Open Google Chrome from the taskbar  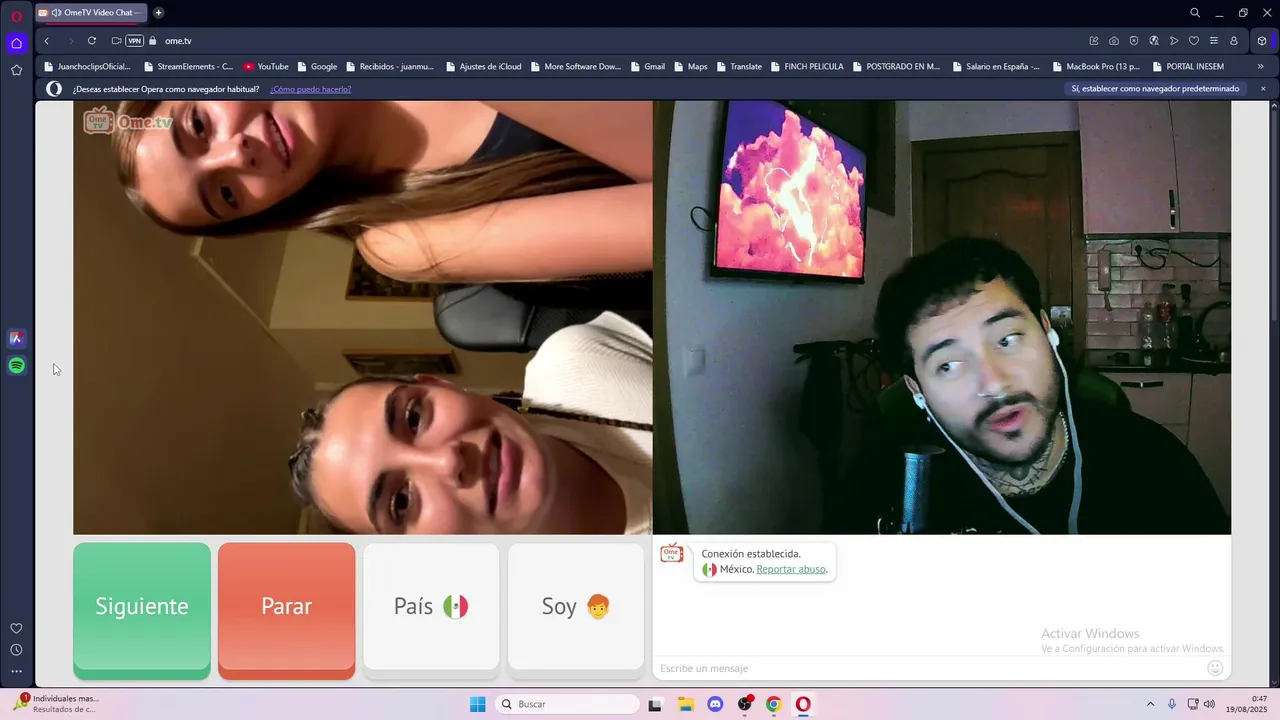(x=773, y=704)
